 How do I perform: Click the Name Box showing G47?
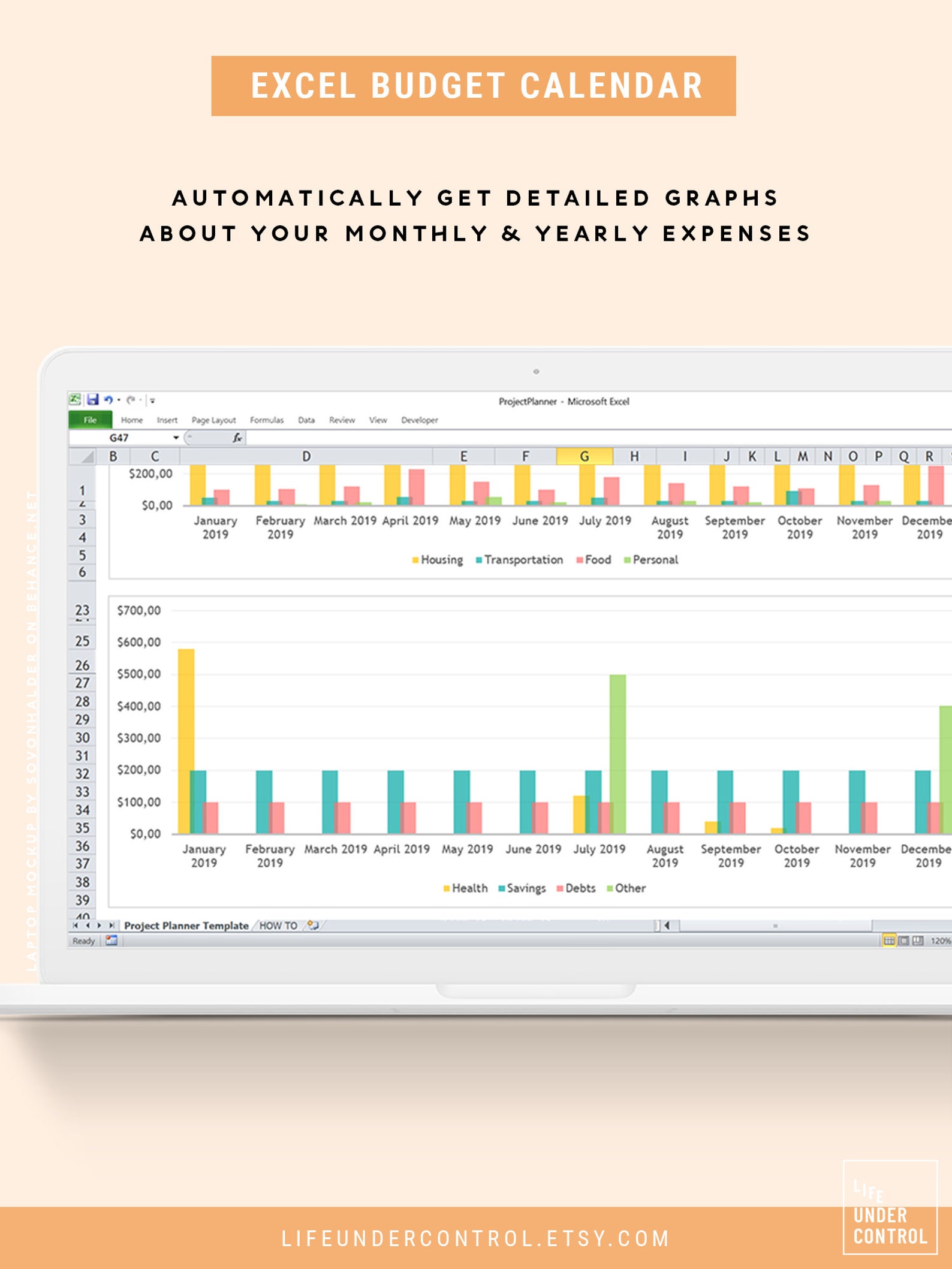(120, 438)
